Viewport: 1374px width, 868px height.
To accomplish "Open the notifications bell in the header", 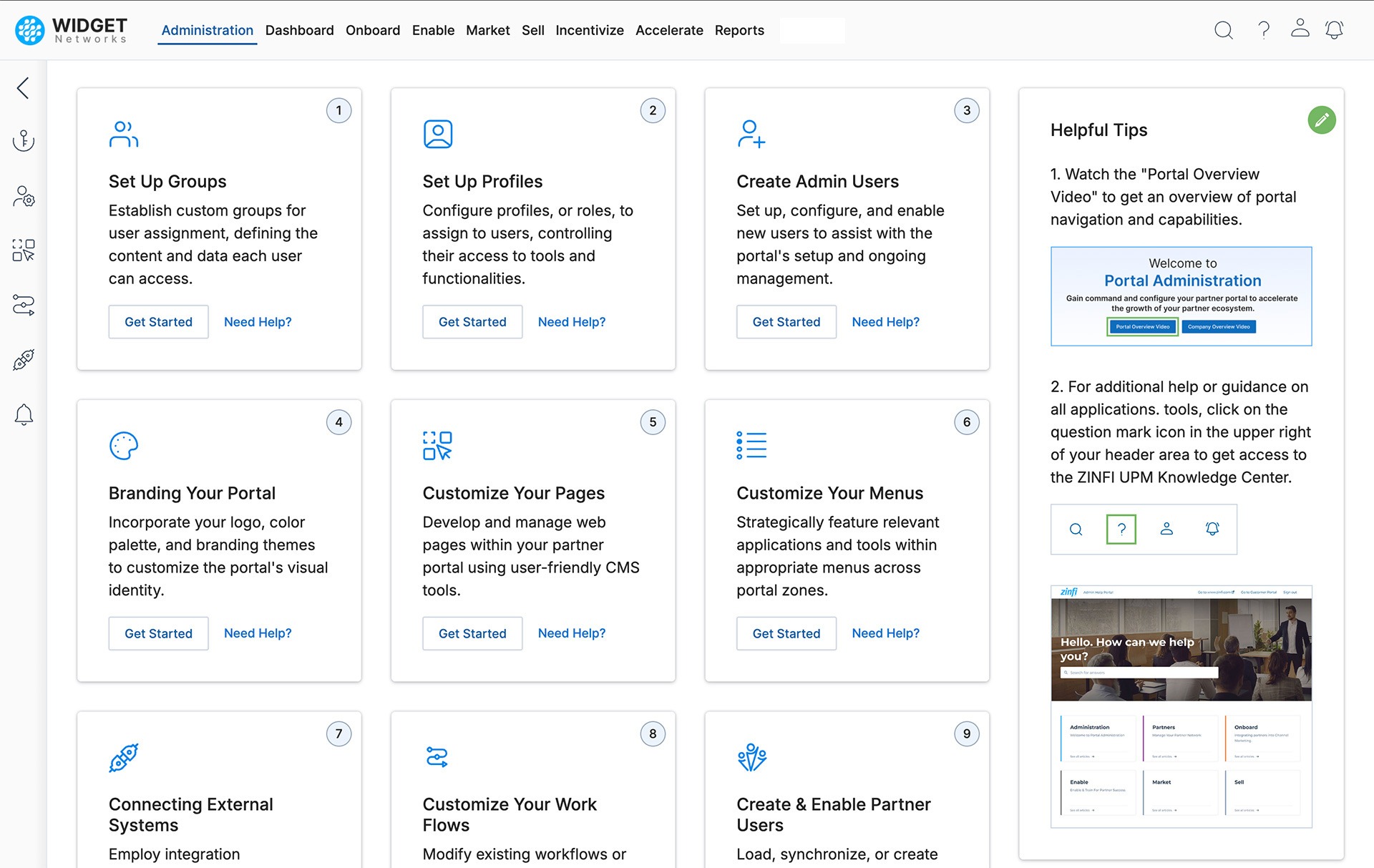I will [x=1335, y=30].
